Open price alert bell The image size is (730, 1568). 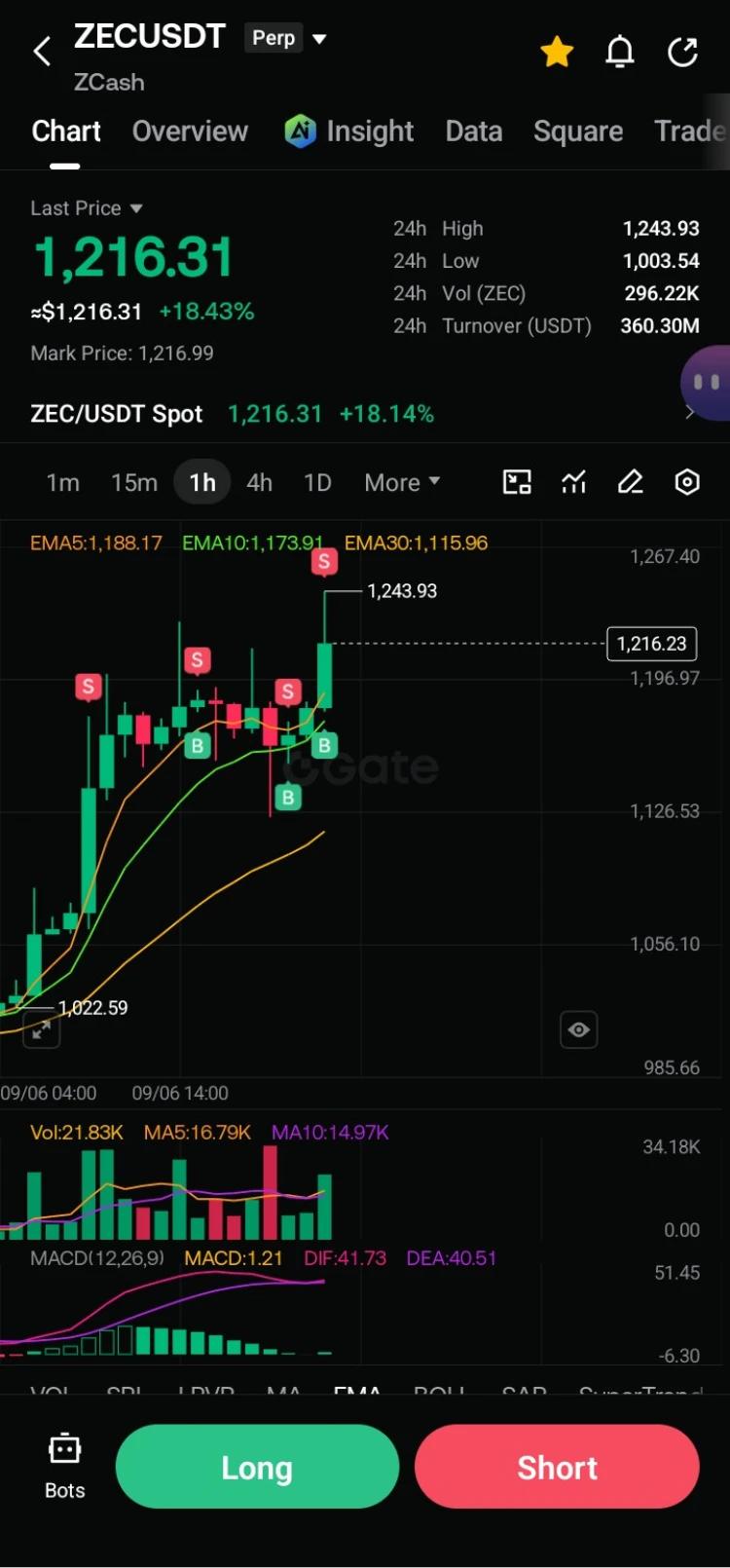(620, 52)
